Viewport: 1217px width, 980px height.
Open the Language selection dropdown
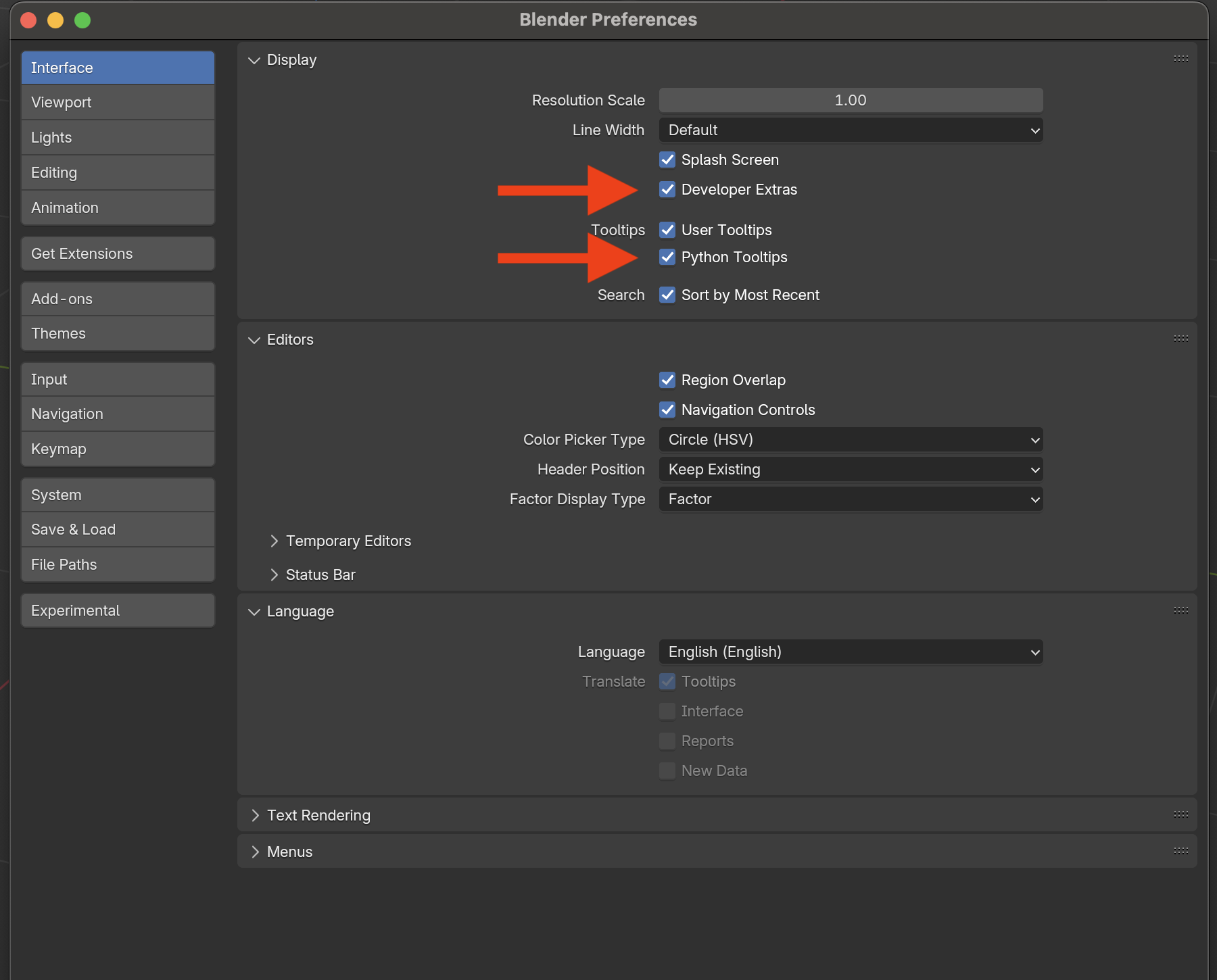coord(851,652)
